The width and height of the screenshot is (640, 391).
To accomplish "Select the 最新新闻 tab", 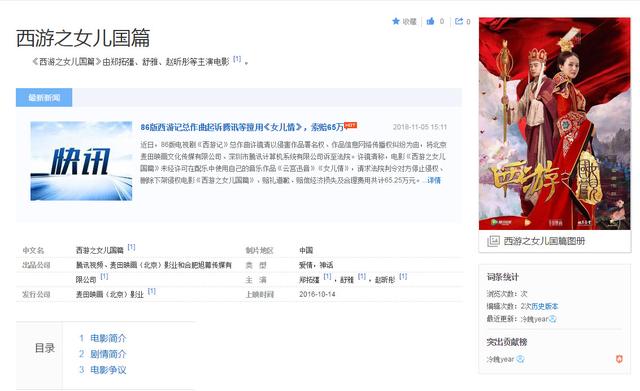I will pyautogui.click(x=44, y=98).
